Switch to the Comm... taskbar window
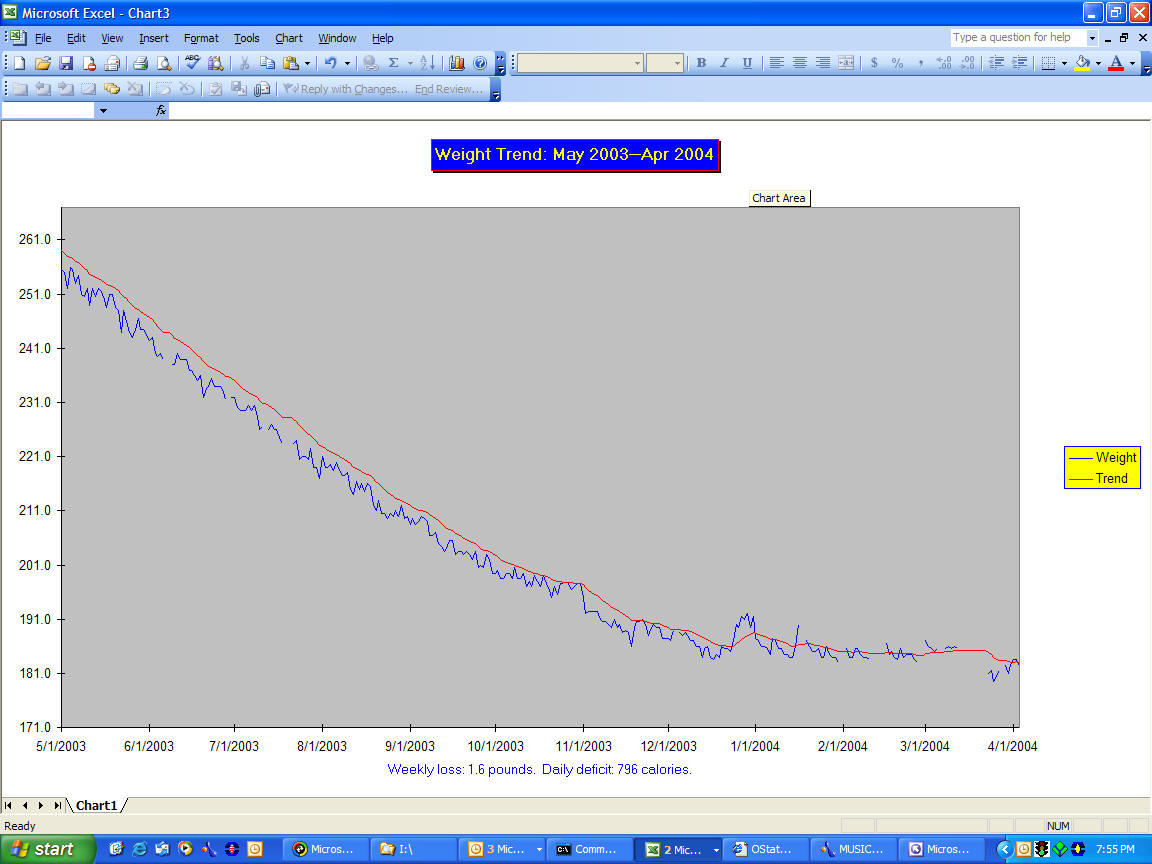Viewport: 1152px width, 864px height. [x=589, y=849]
